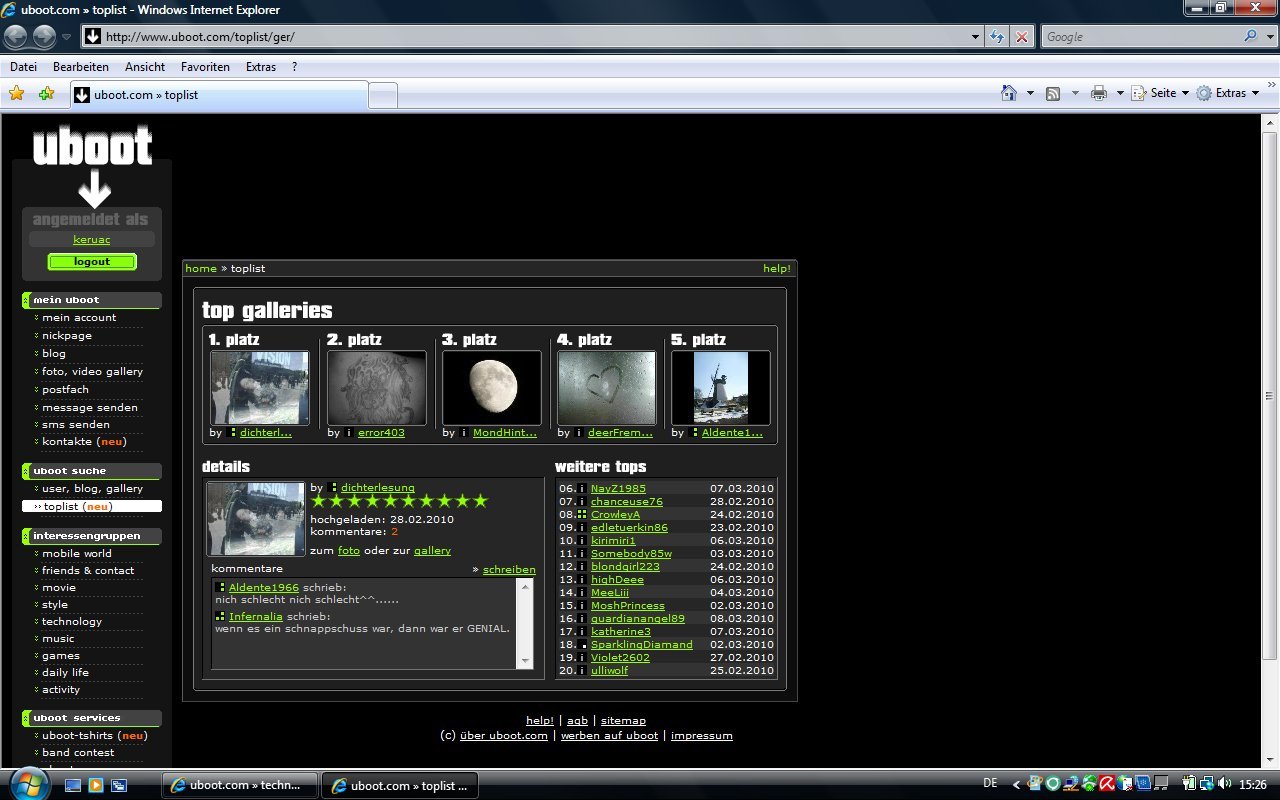Viewport: 1280px width, 800px height.
Task: Select the moon gallery thumbnail
Action: tap(492, 387)
